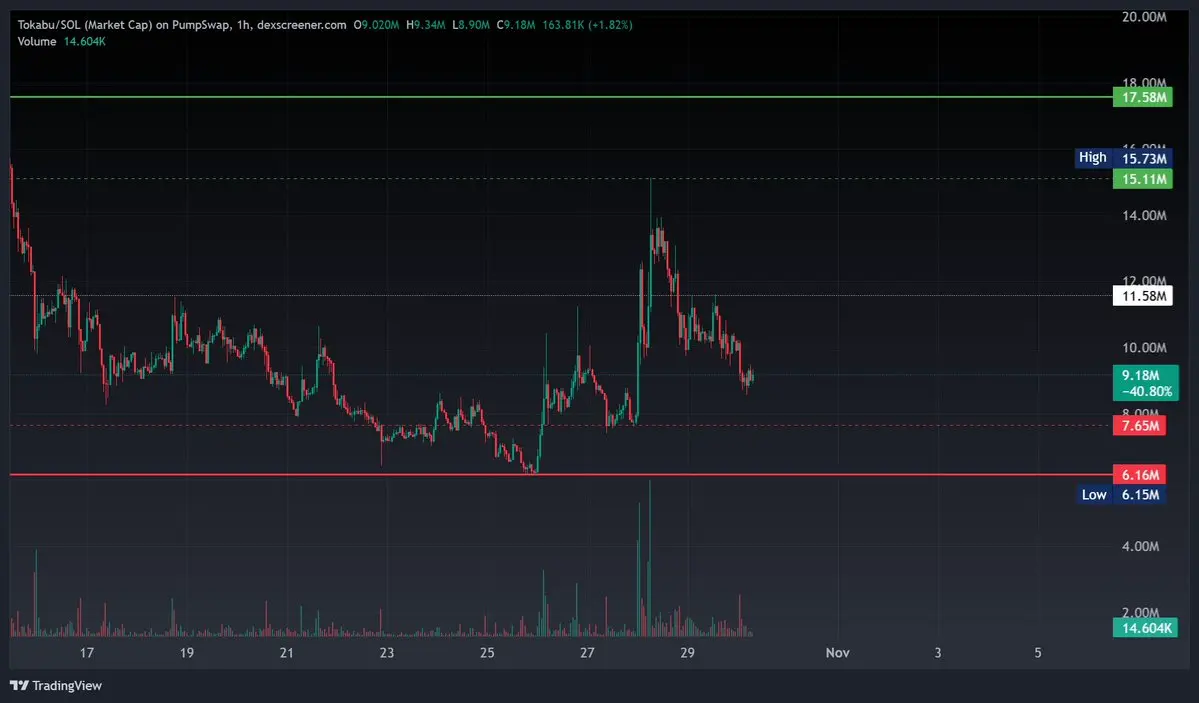The width and height of the screenshot is (1199, 703).
Task: Click the '17' date on time axis
Action: point(86,653)
